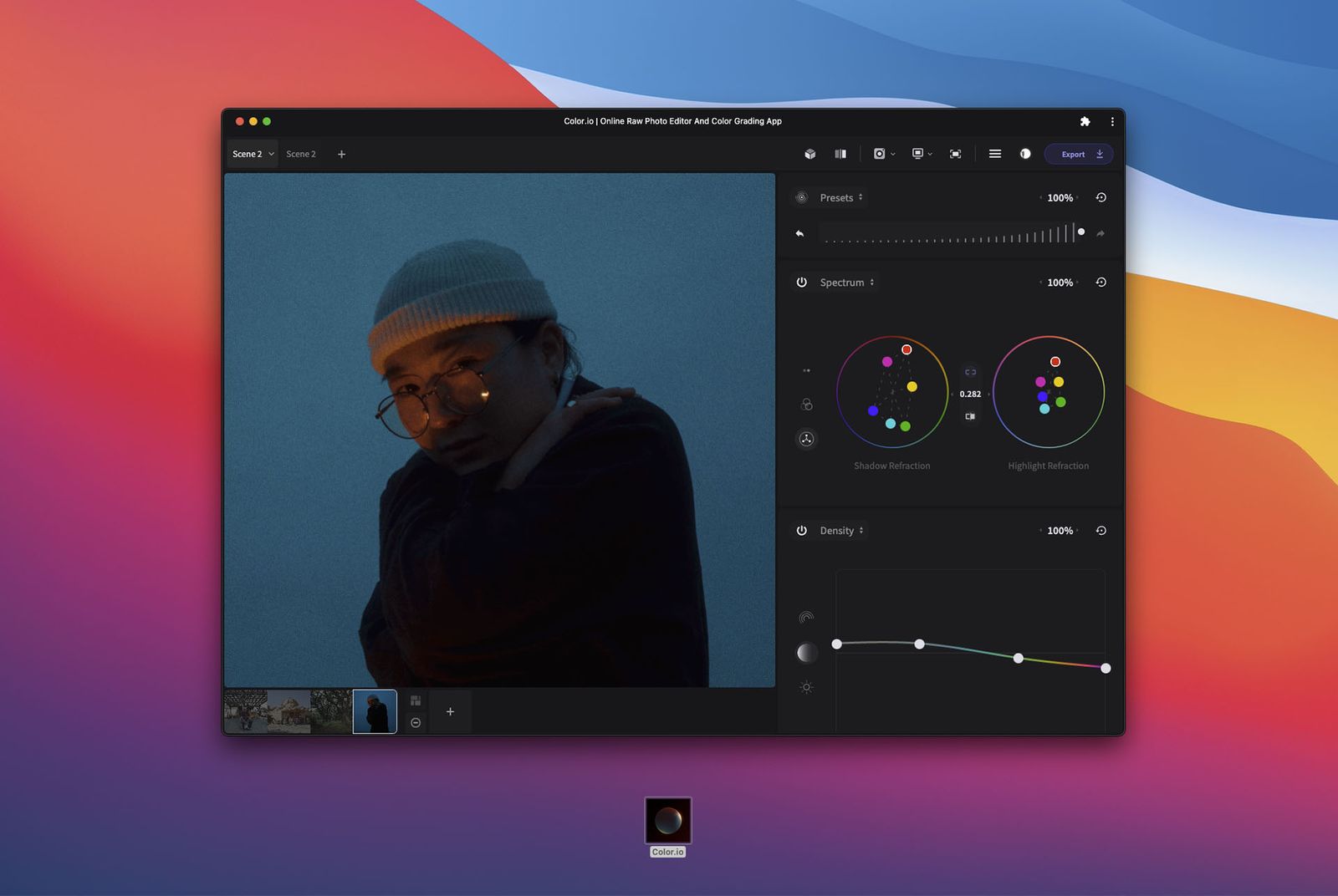Toggle the contrast theme circle icon
This screenshot has height=896, width=1338.
1025,154
